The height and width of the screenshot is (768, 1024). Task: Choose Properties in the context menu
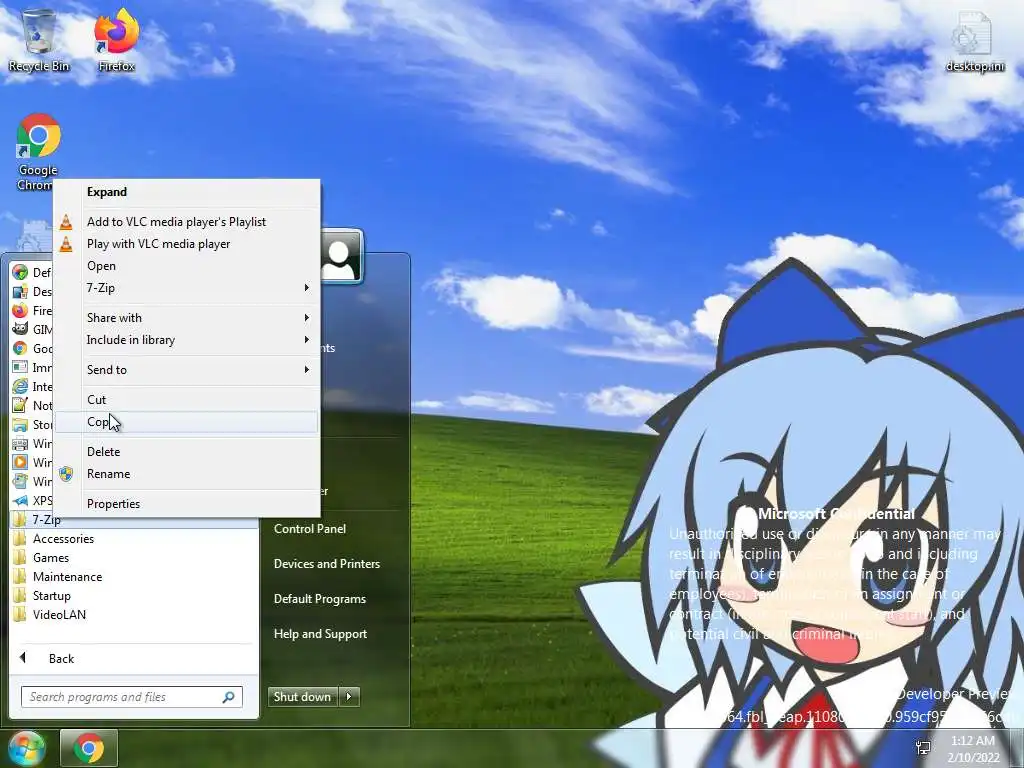tap(186, 504)
